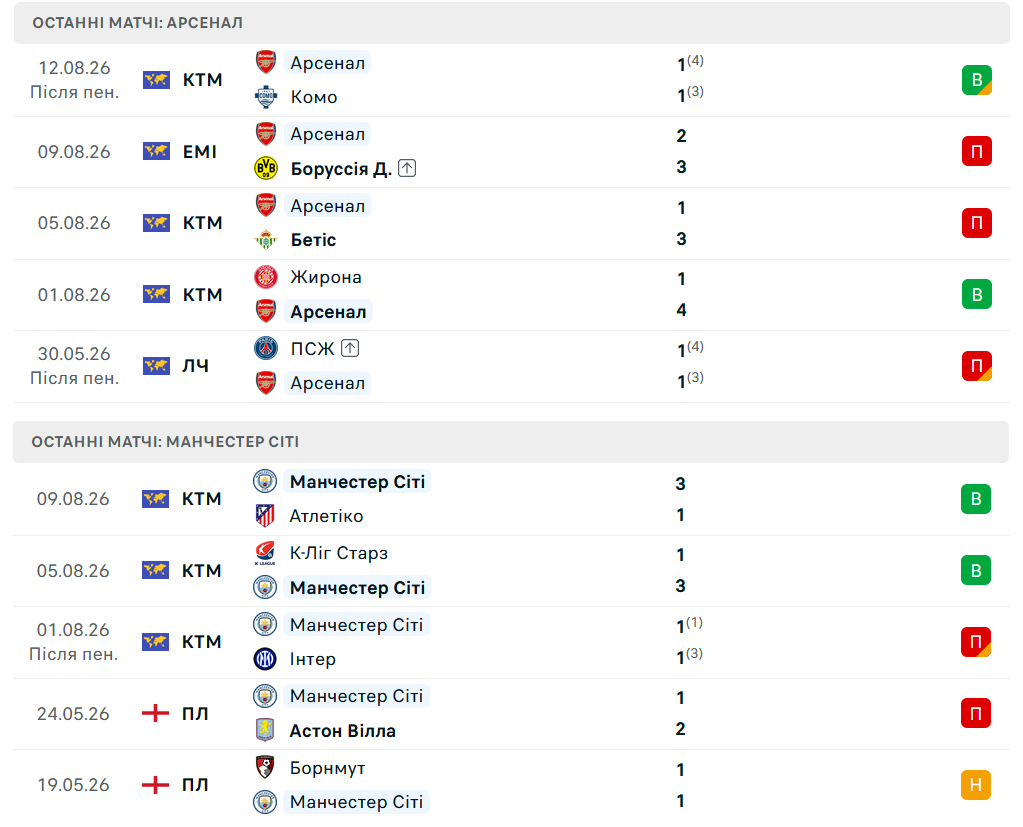Click the Atletico crest icon
This screenshot has height=827, width=1023.
click(265, 516)
